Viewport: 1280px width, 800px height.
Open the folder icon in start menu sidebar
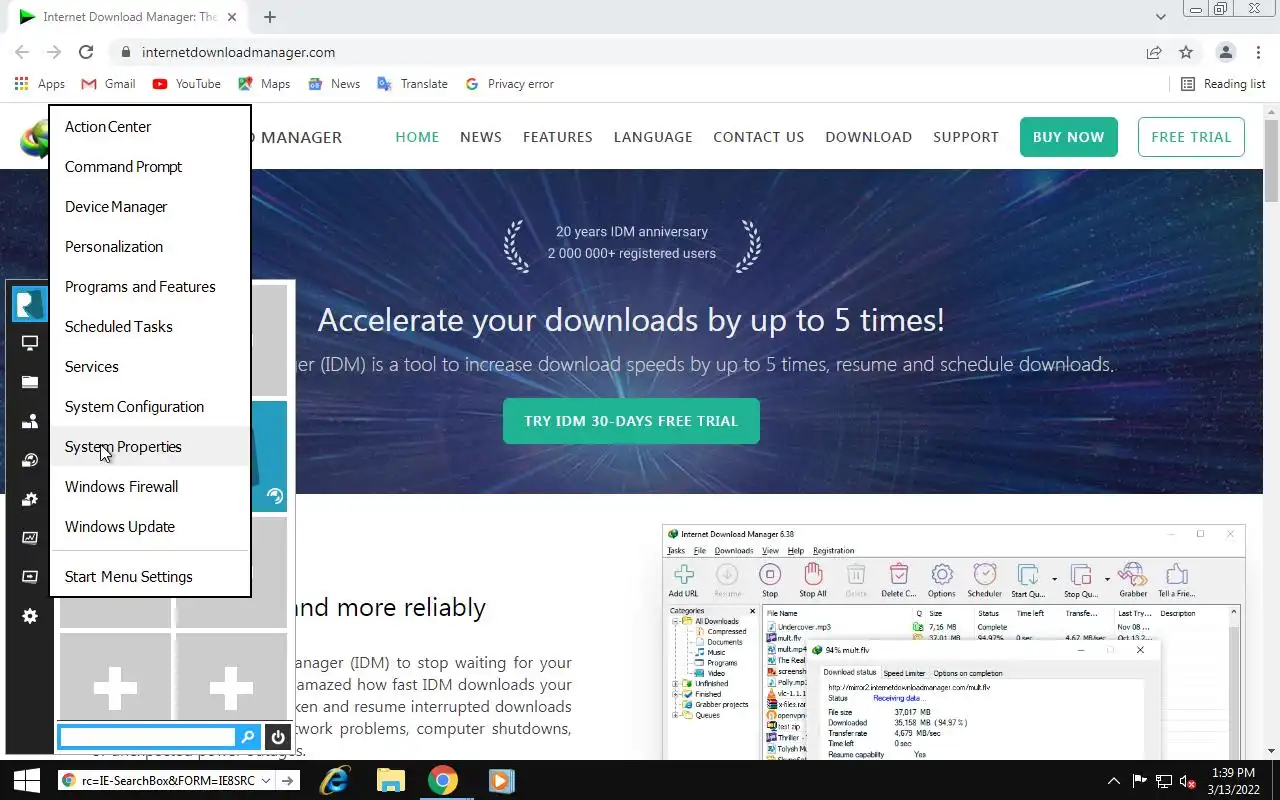click(30, 382)
